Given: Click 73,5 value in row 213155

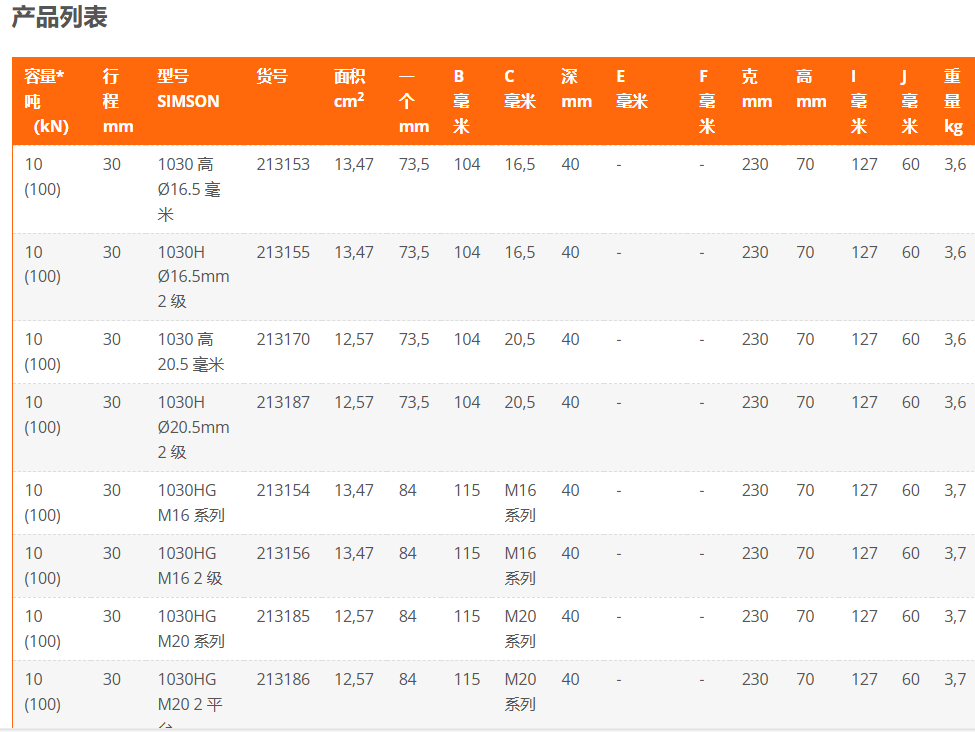Looking at the screenshot, I should tap(414, 252).
